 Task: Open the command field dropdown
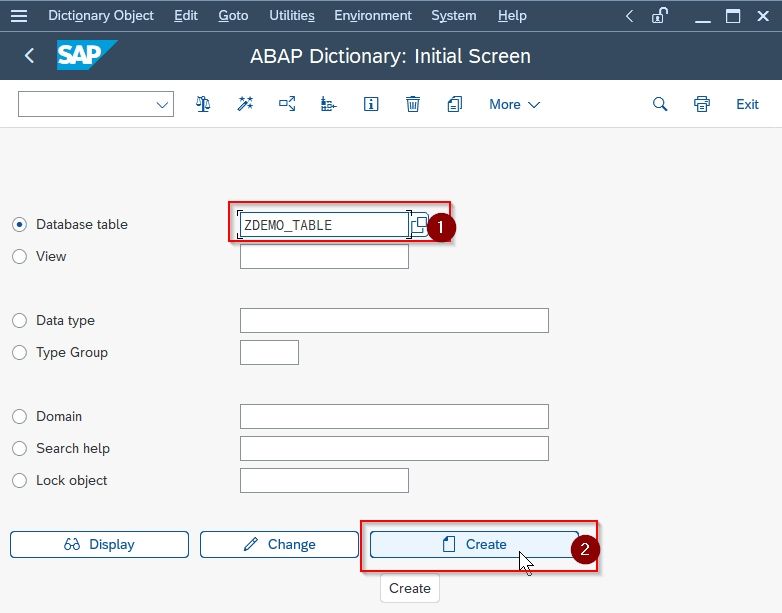[x=162, y=105]
